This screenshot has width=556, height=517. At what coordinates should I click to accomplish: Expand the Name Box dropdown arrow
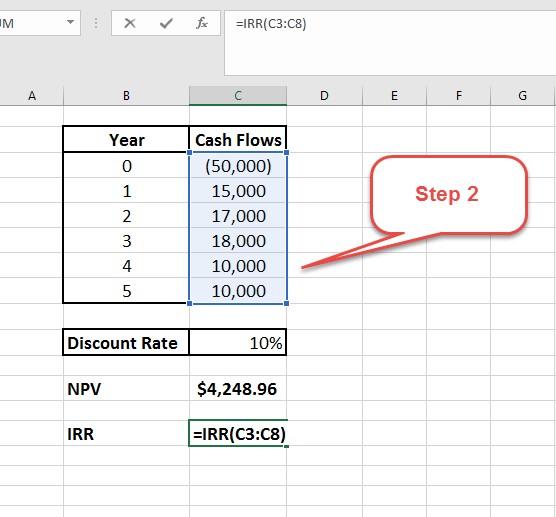pyautogui.click(x=70, y=22)
